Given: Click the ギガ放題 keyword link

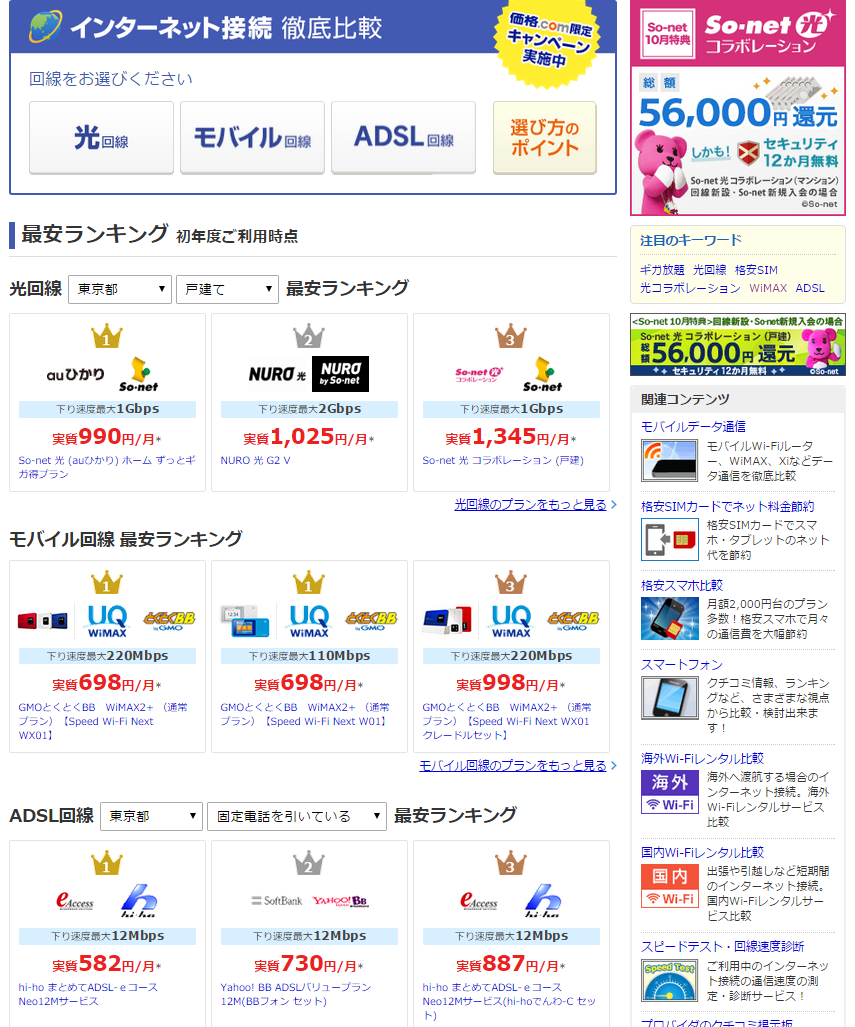Looking at the screenshot, I should pyautogui.click(x=662, y=270).
